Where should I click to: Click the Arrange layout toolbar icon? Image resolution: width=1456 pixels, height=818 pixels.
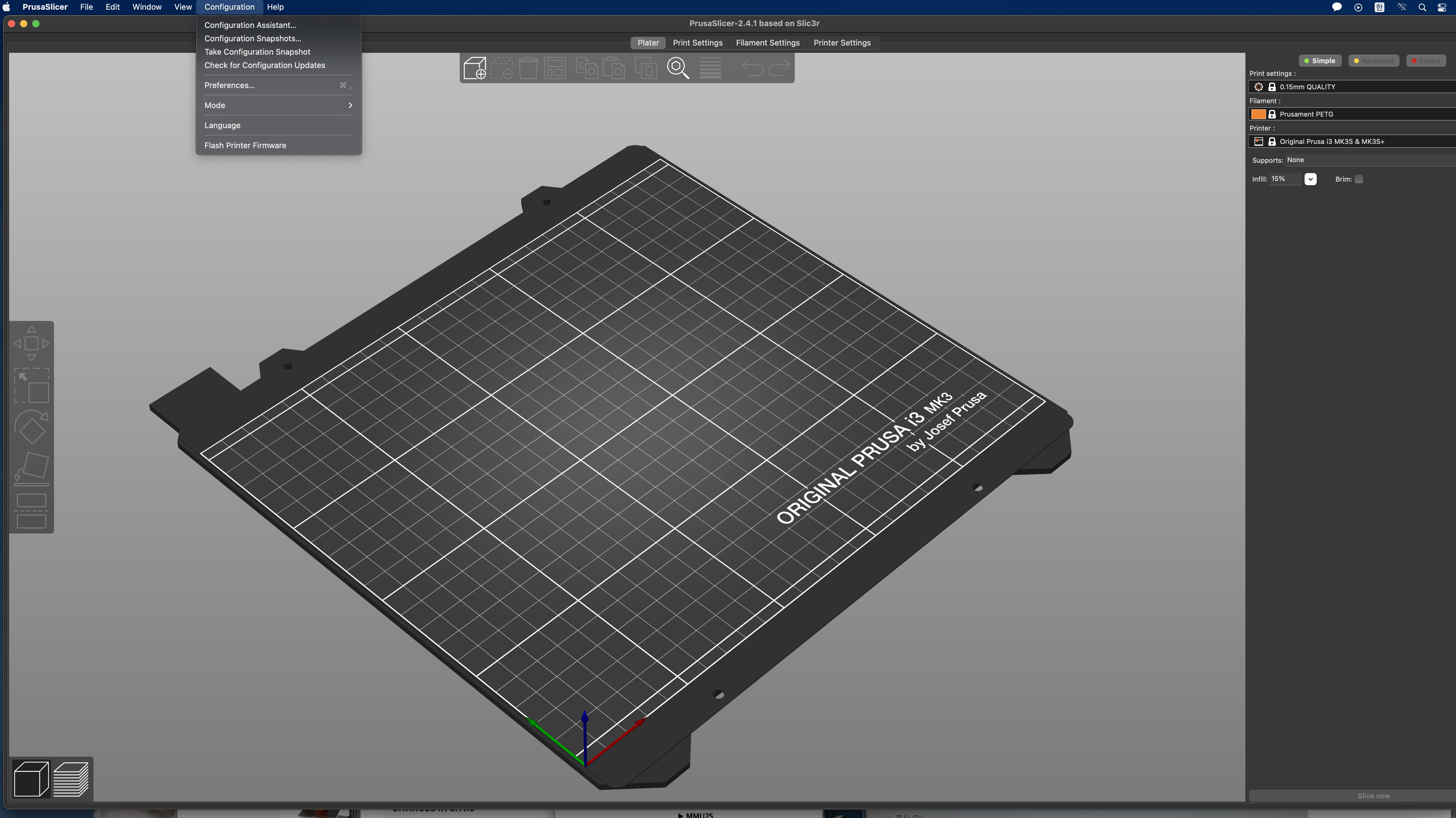coord(554,68)
